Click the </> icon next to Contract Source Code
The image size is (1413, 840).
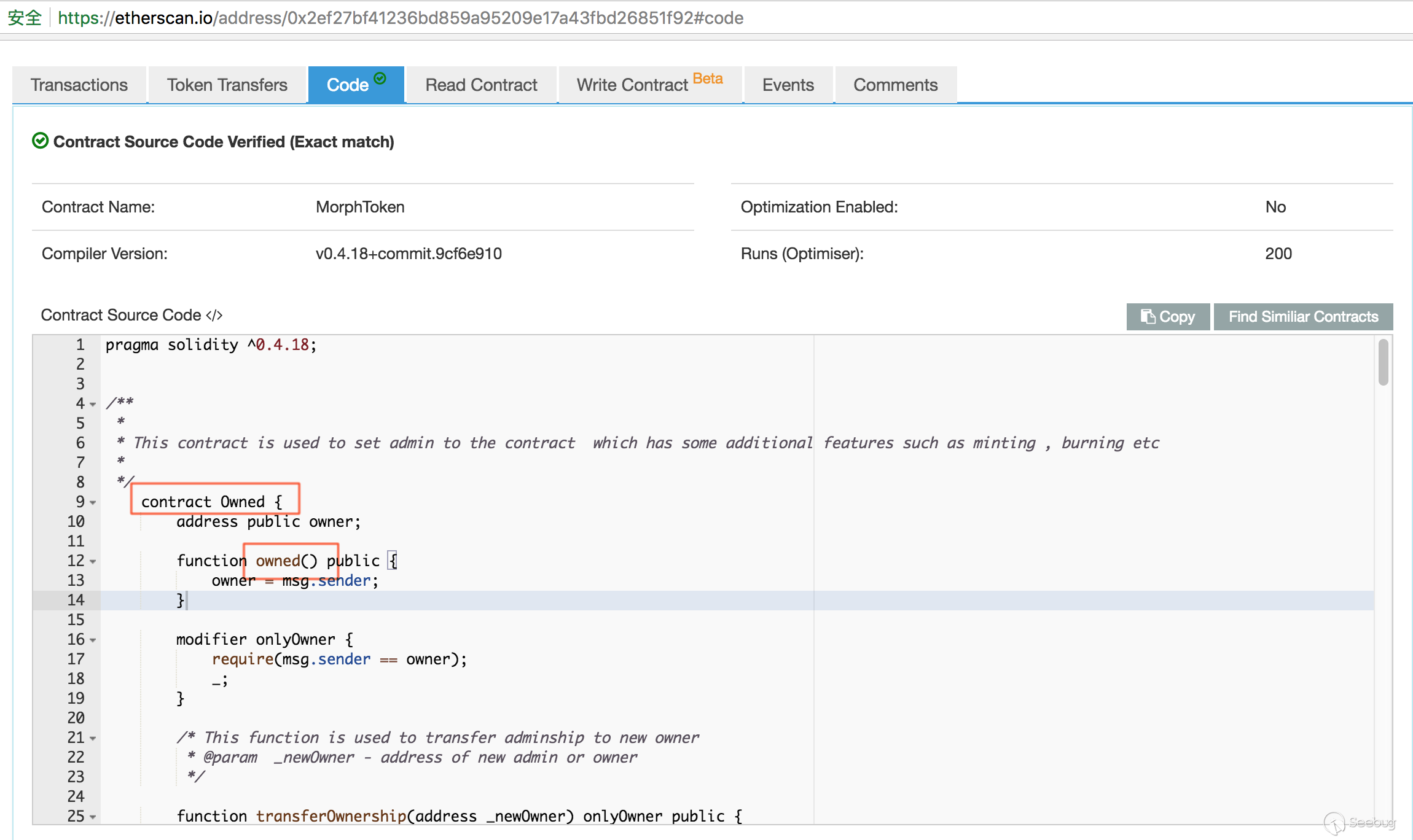pos(214,316)
